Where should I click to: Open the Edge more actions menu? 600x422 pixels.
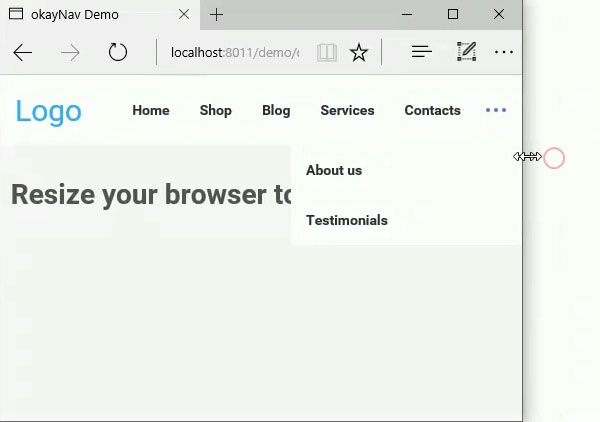(504, 52)
